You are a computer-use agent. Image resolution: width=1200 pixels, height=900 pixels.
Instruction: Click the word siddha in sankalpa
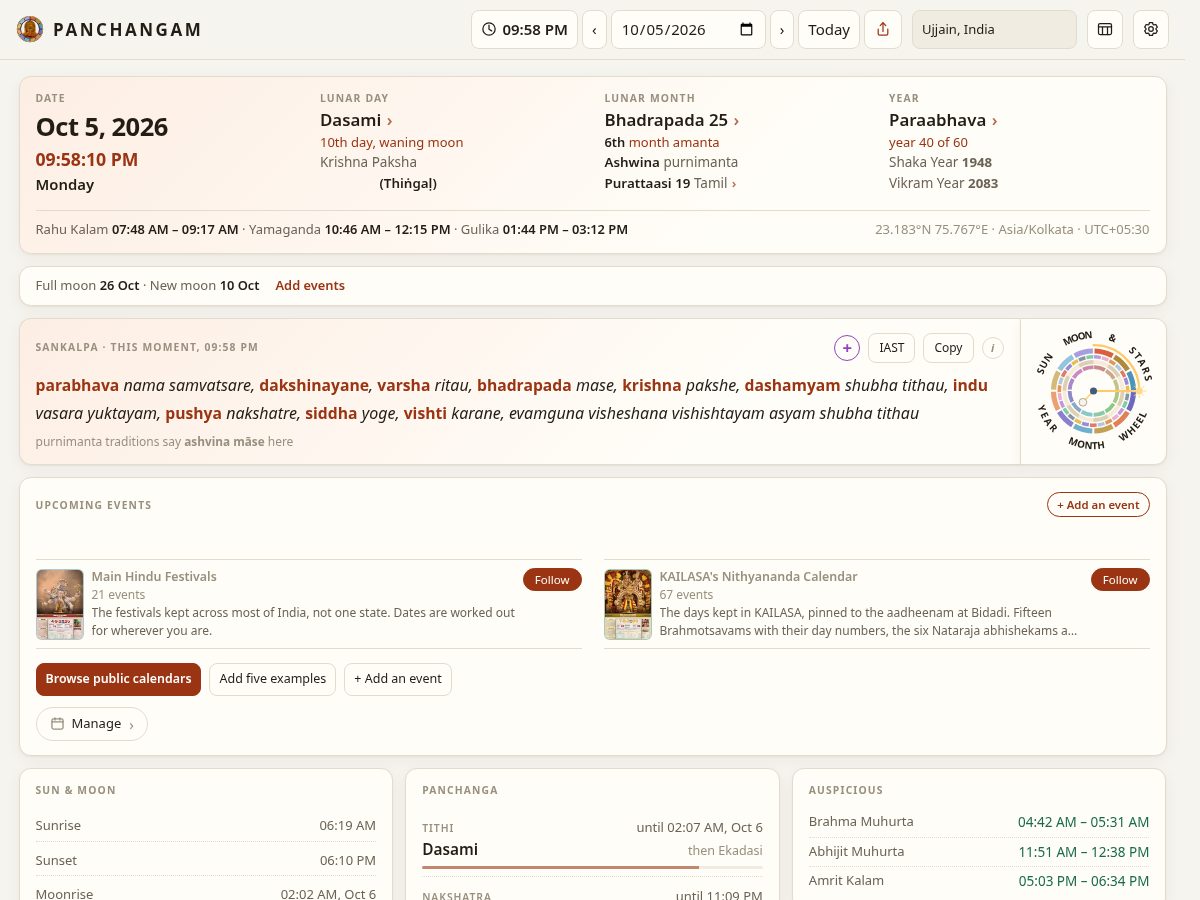(x=331, y=413)
